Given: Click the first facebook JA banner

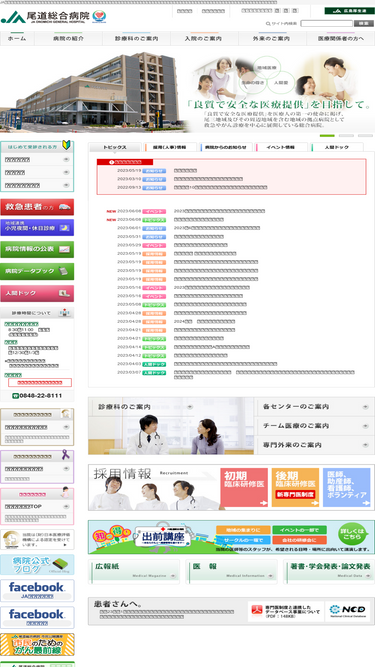Looking at the screenshot, I should (x=37, y=590).
